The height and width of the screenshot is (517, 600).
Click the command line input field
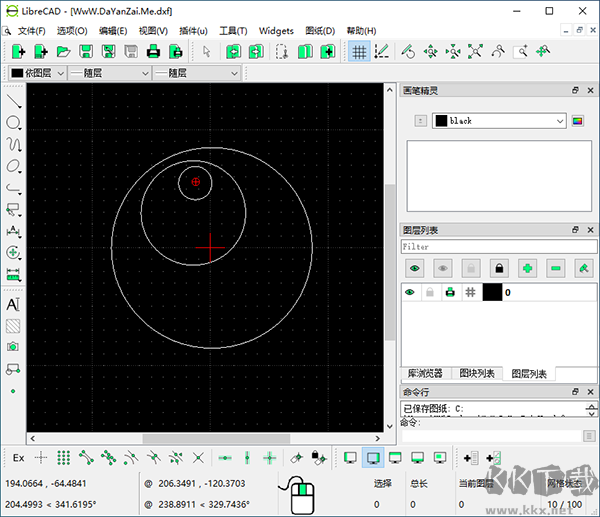[491, 436]
